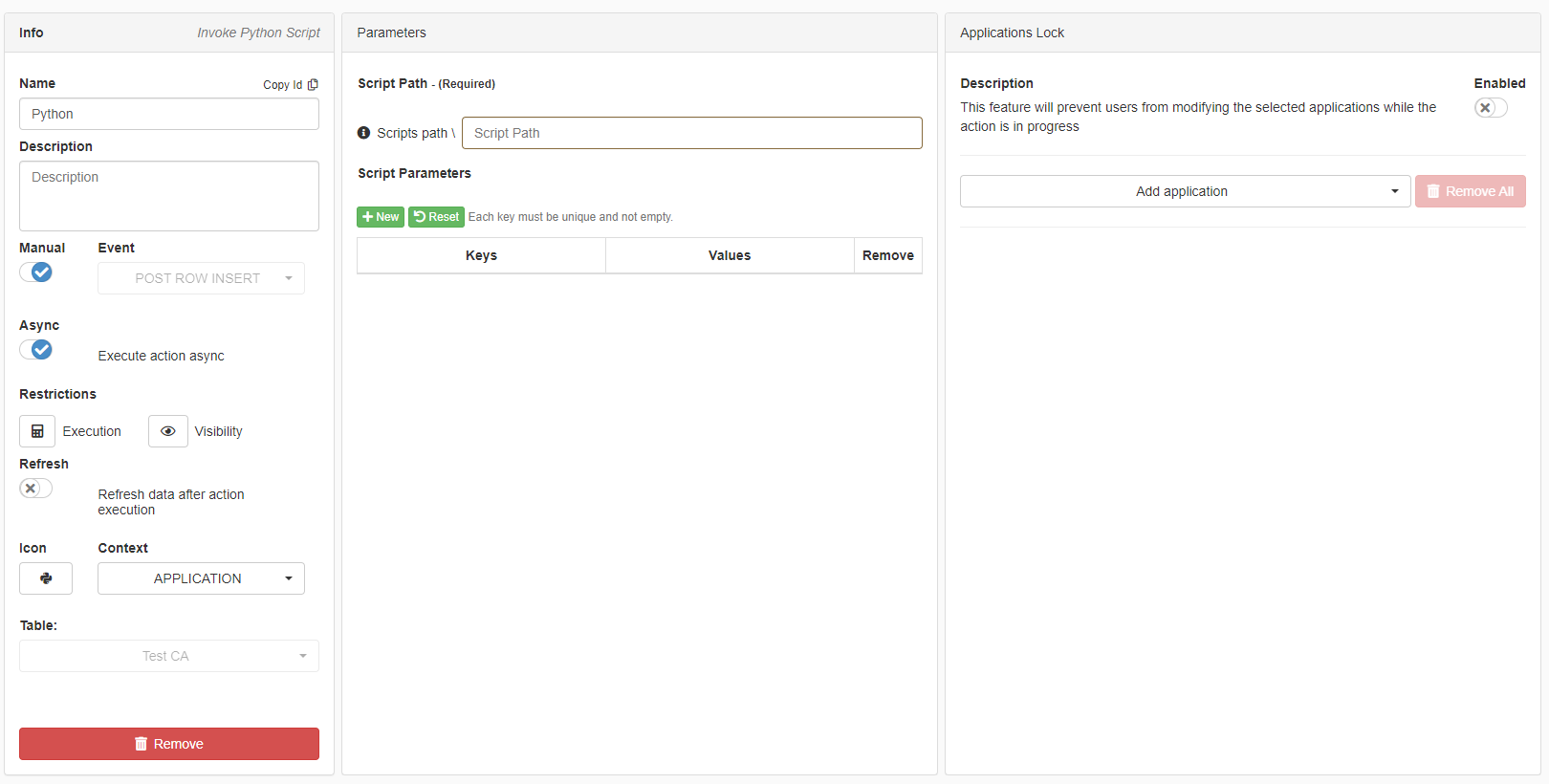Expand the Add application dropdown
The width and height of the screenshot is (1549, 784).
pos(1185,191)
